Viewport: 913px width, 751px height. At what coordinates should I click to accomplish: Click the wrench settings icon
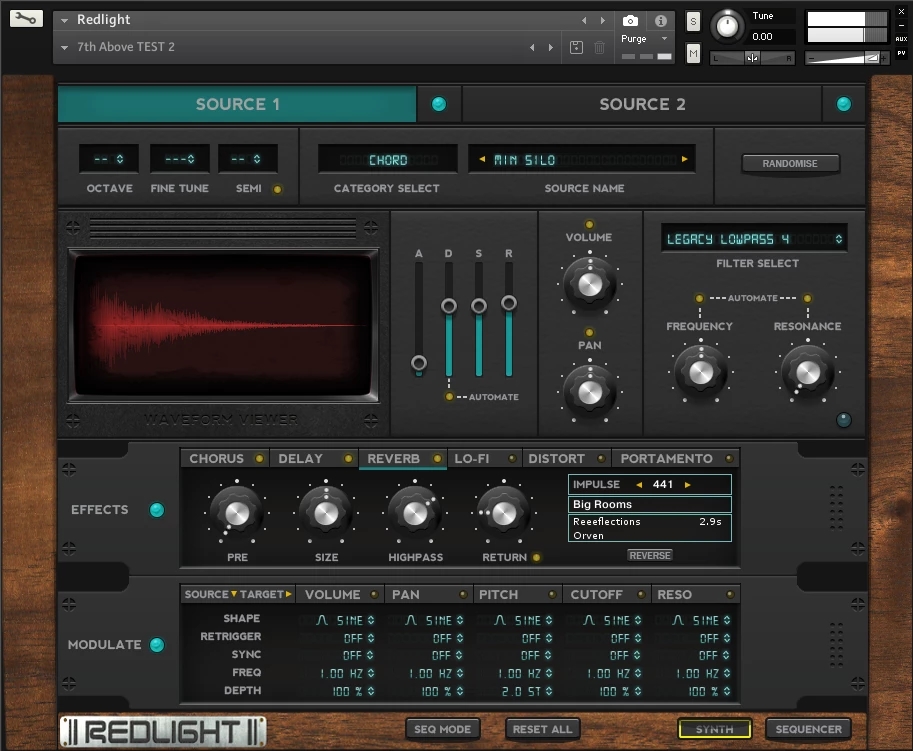[x=27, y=18]
